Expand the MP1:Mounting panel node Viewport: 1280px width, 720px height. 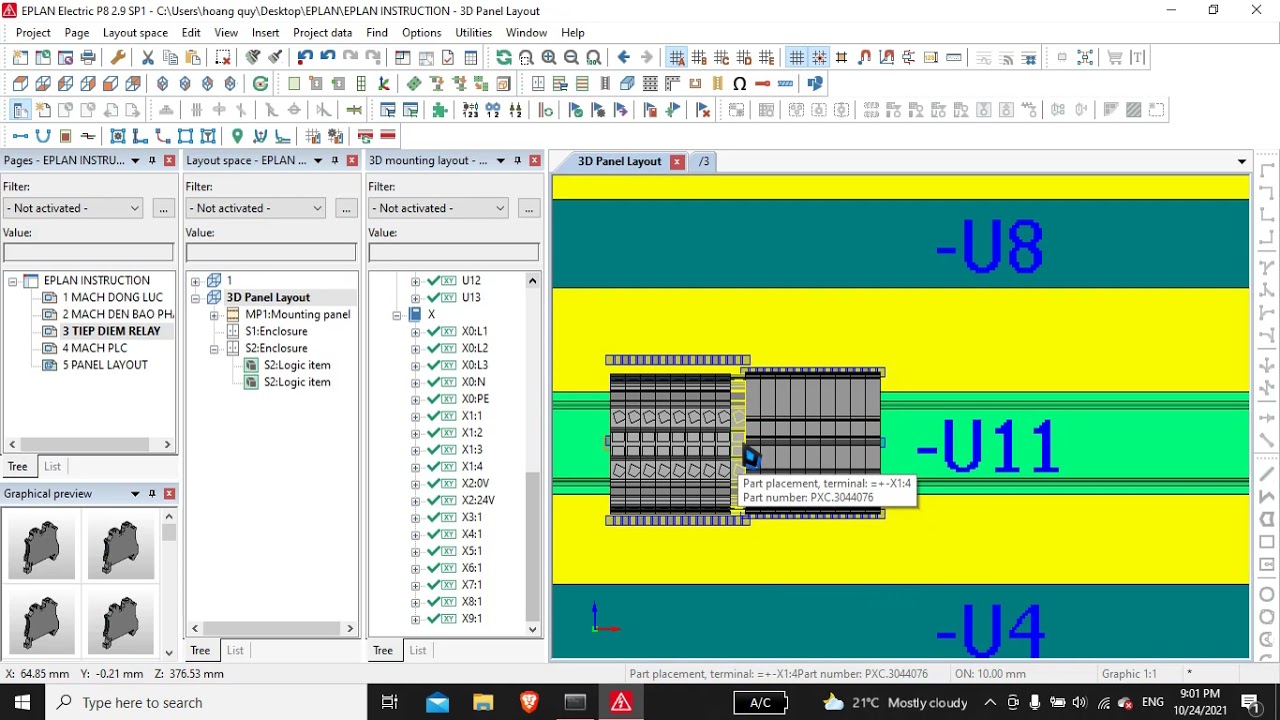click(x=214, y=315)
